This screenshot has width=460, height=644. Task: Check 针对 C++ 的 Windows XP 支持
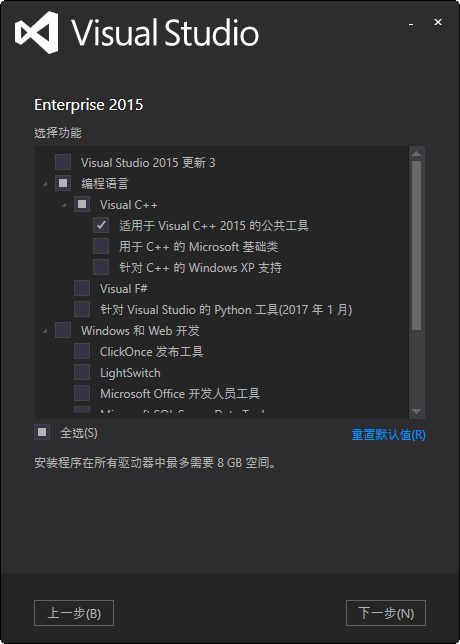(101, 267)
